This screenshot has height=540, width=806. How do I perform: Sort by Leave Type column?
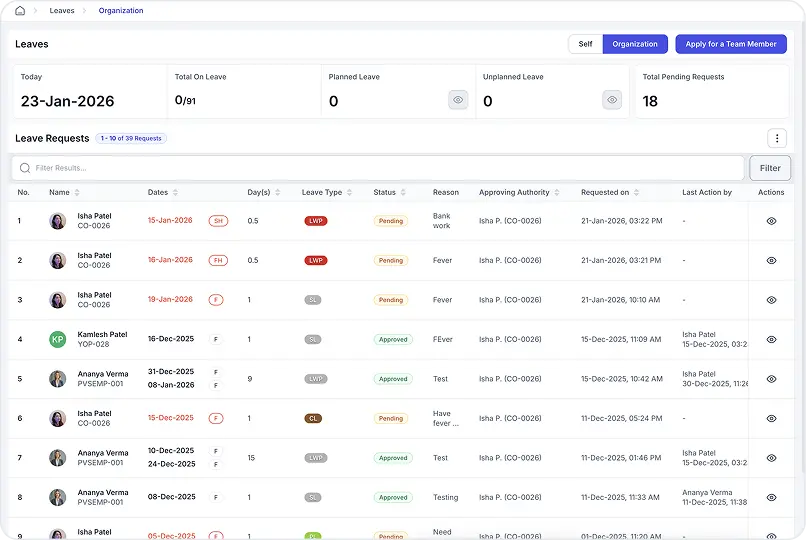coord(350,193)
